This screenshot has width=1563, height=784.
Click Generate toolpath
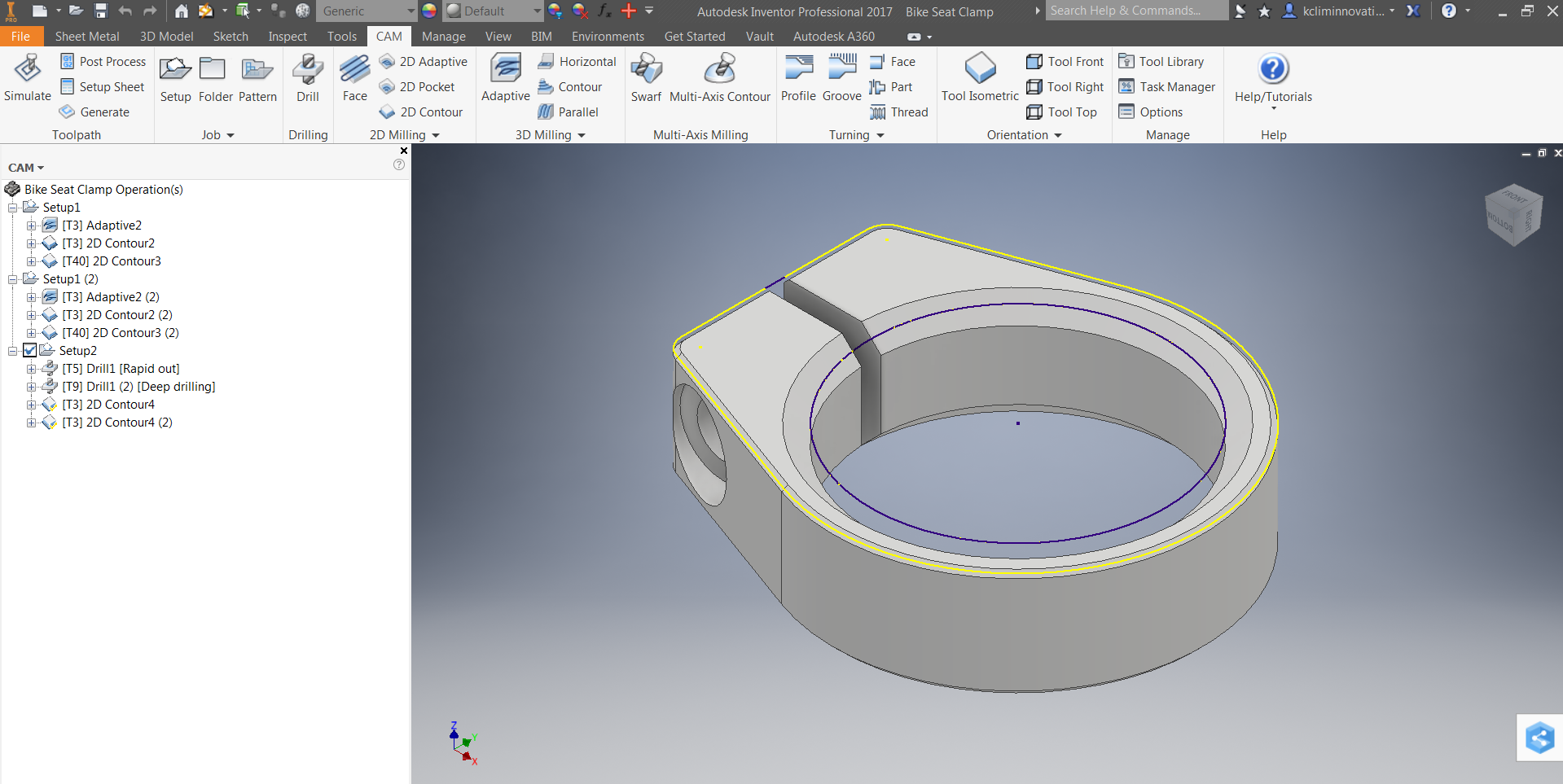pos(94,112)
